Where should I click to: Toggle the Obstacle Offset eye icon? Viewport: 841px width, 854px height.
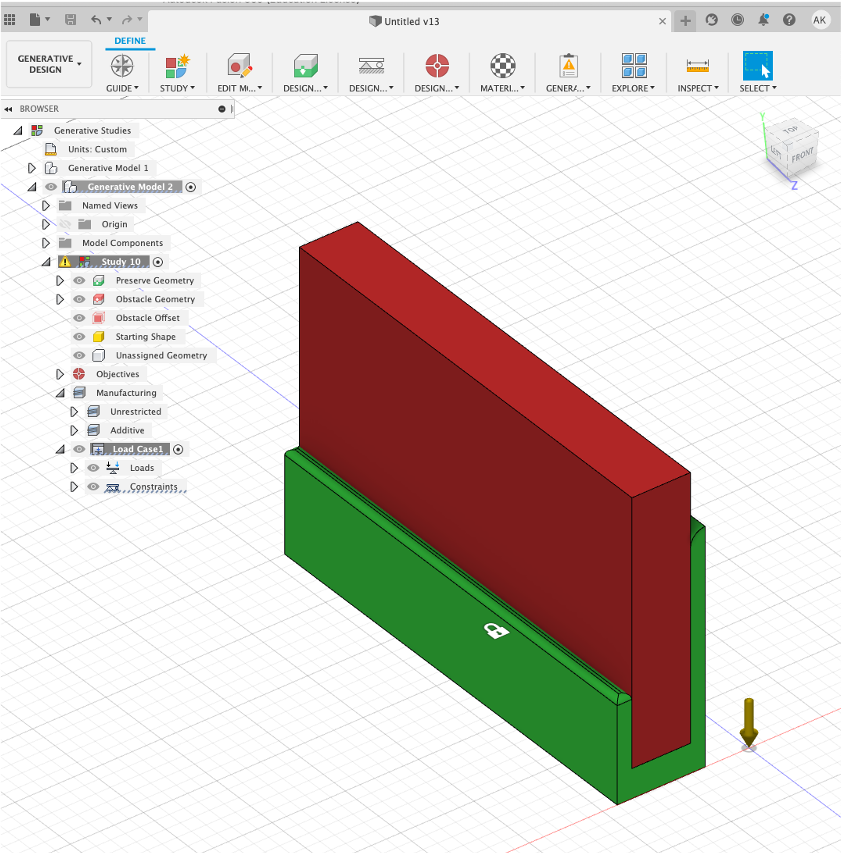point(80,318)
